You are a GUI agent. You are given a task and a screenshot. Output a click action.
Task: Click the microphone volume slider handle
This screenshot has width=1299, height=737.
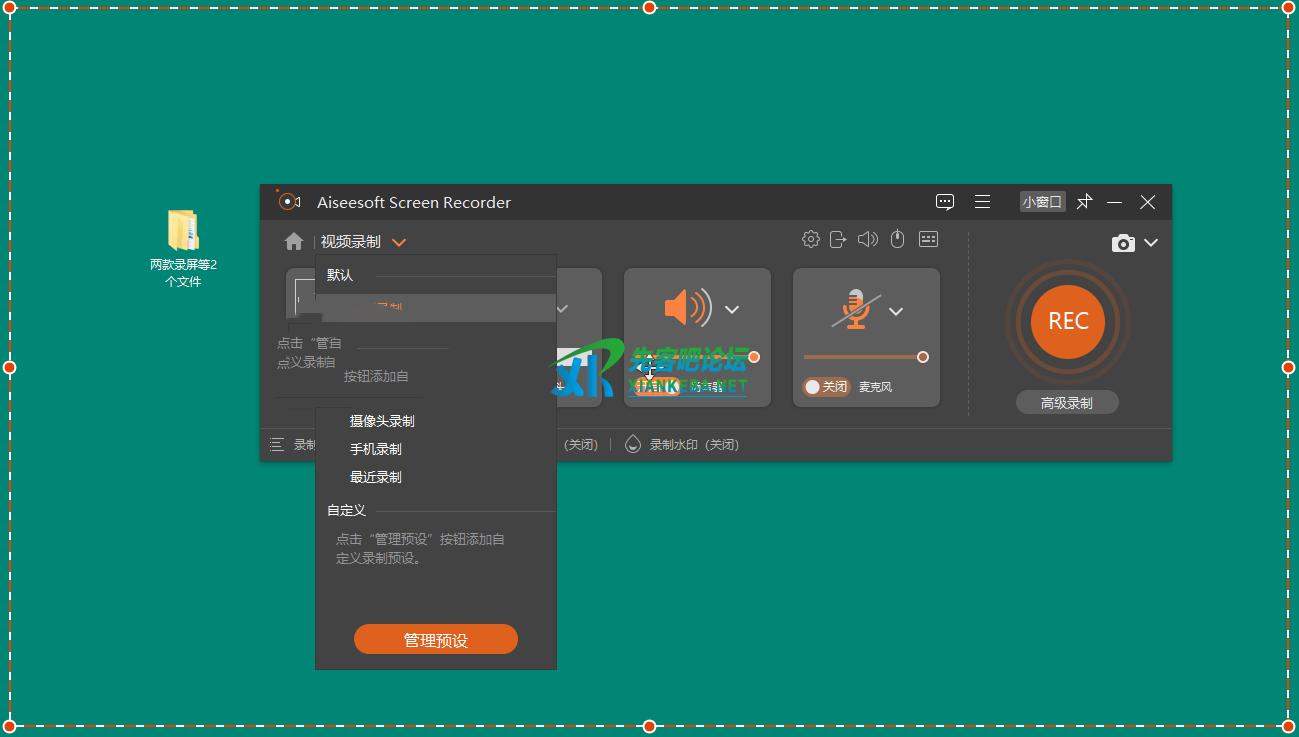click(x=922, y=357)
